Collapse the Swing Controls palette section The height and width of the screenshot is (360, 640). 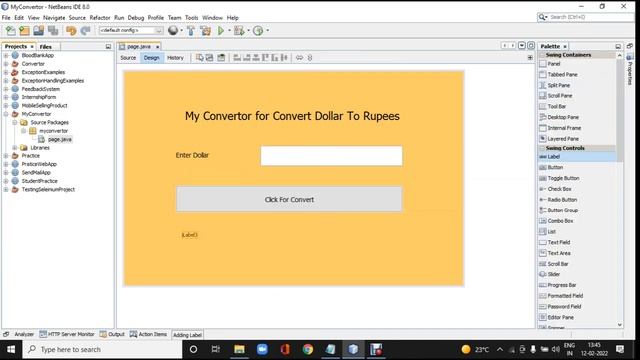tap(542, 148)
